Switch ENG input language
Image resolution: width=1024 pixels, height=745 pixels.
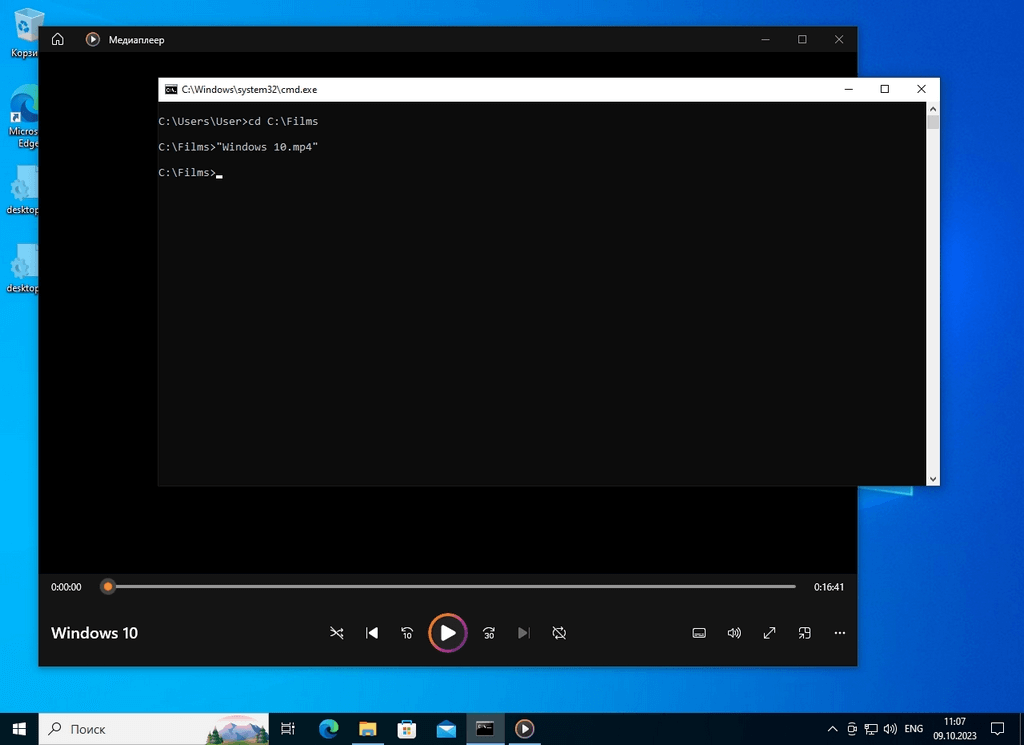(x=914, y=729)
